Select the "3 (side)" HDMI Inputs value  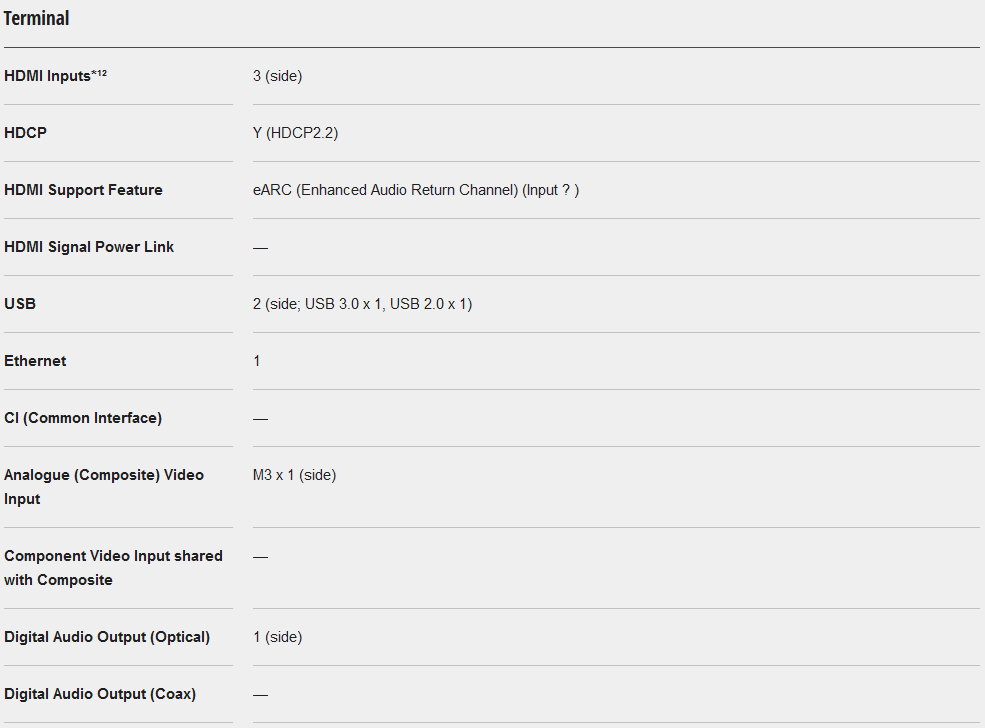tap(277, 76)
